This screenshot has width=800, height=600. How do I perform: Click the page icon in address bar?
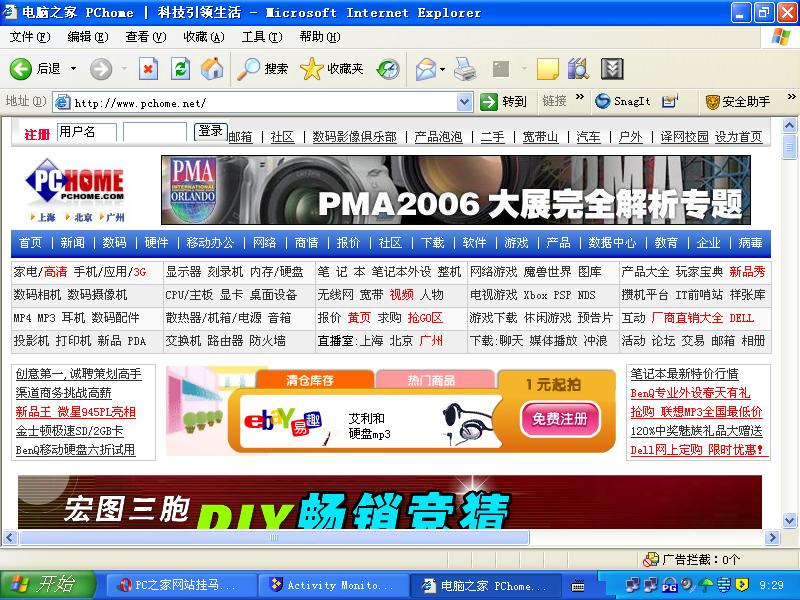click(x=62, y=103)
